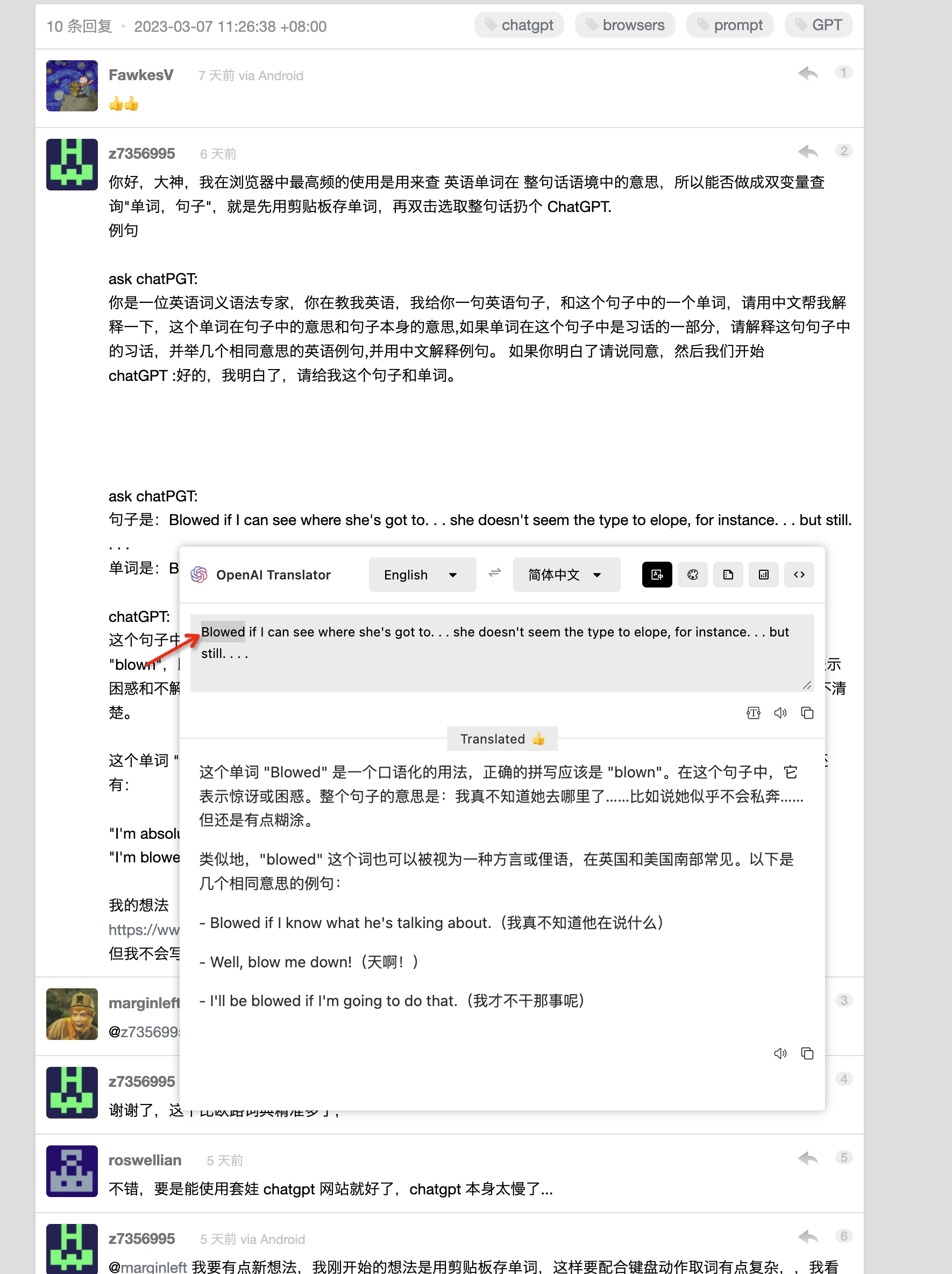Click FawkesV's avatar thumbnail
Screen dimensions: 952x1274
click(x=72, y=86)
